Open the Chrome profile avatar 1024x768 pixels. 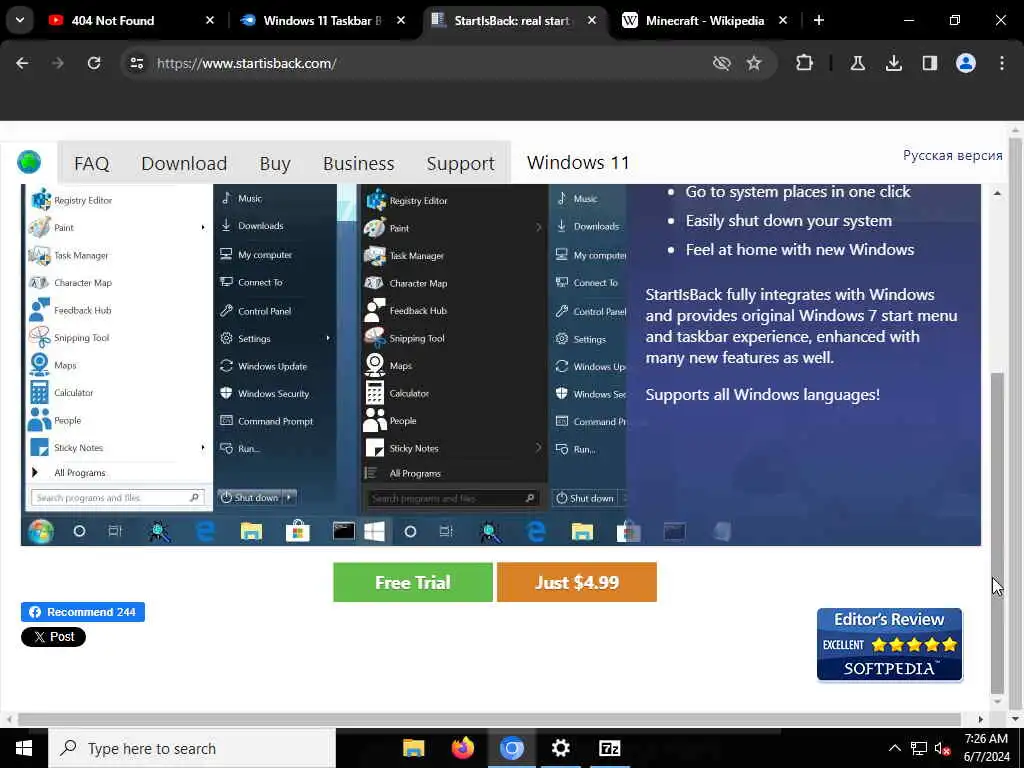pyautogui.click(x=965, y=63)
